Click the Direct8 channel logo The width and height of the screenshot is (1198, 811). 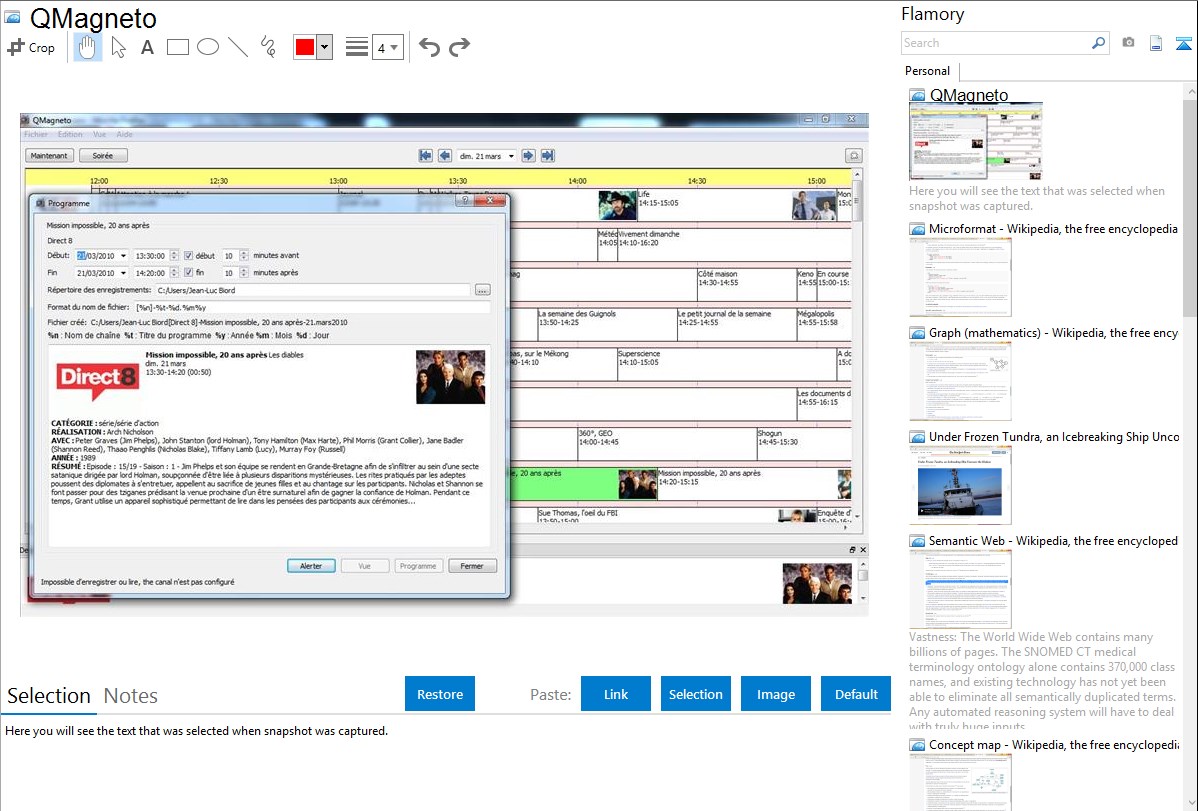pos(97,380)
